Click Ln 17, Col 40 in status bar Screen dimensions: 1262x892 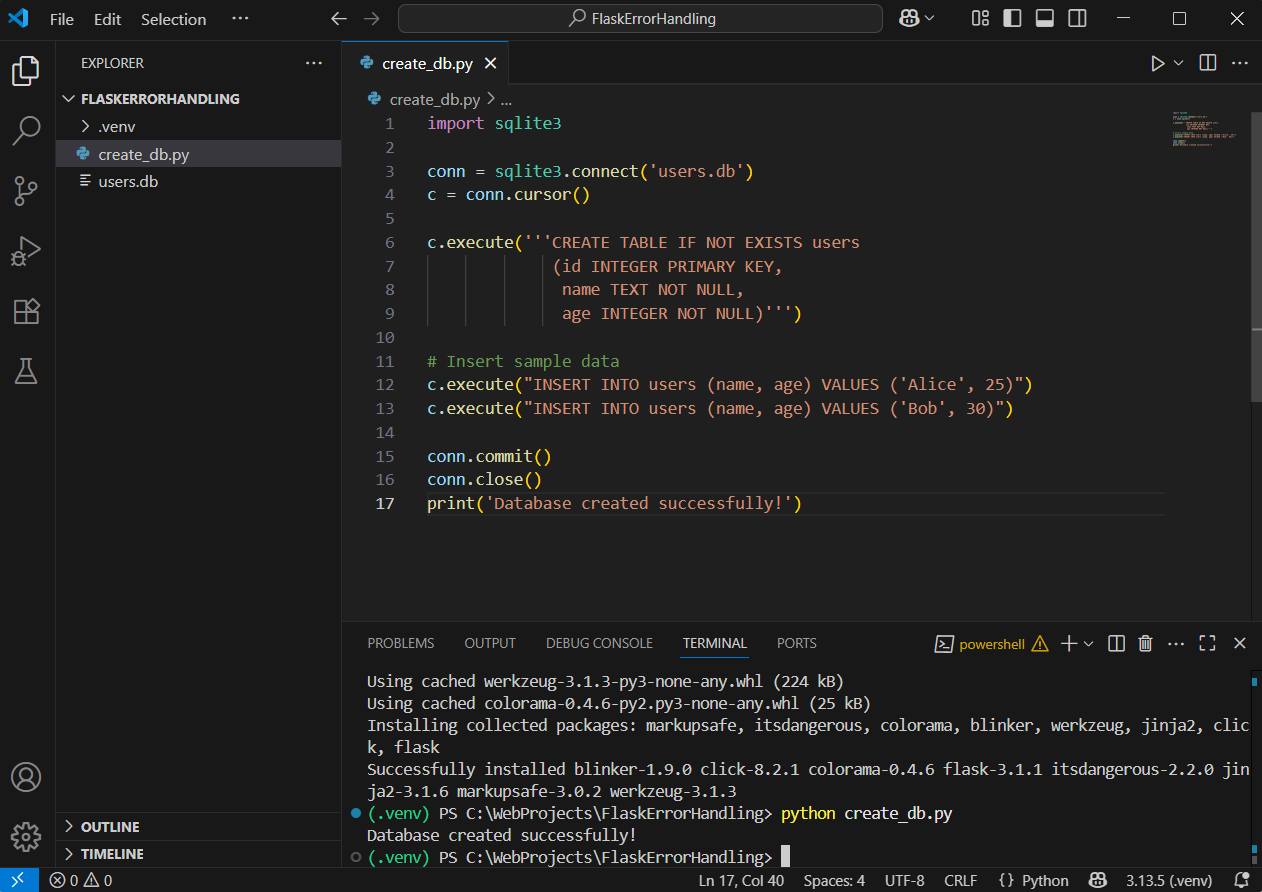point(741,880)
